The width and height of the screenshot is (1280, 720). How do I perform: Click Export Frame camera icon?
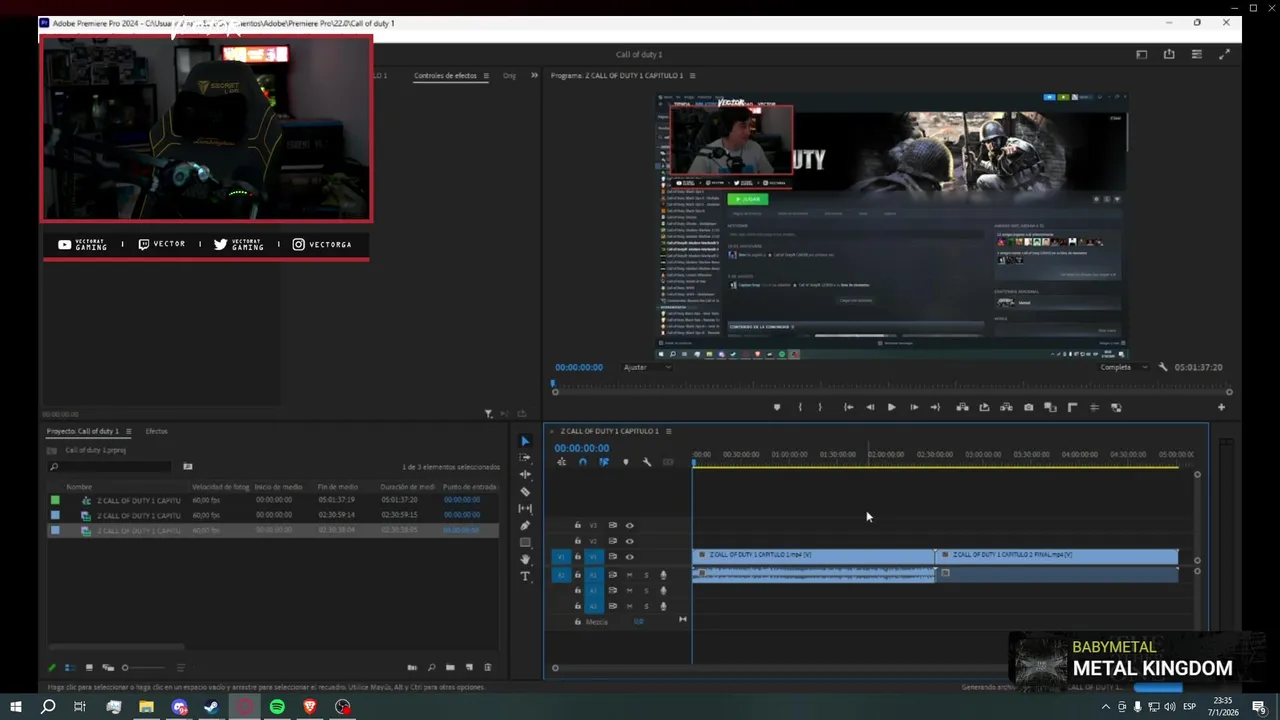tap(1028, 407)
